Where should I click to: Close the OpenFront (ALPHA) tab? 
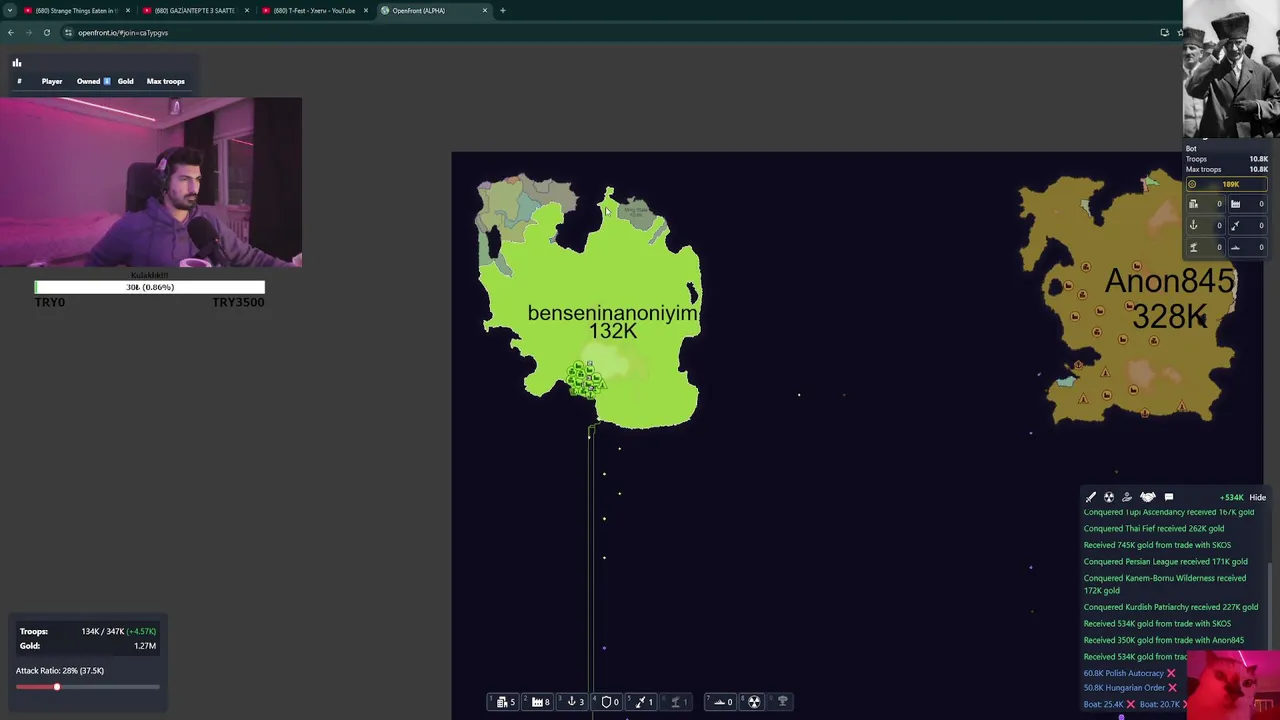pos(485,10)
